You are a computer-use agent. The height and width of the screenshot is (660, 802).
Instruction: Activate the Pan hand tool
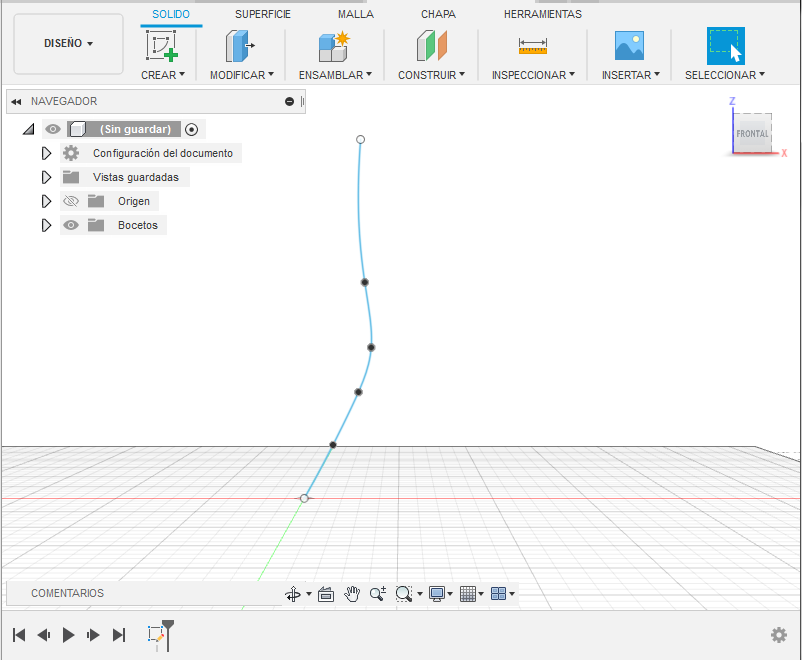click(352, 594)
